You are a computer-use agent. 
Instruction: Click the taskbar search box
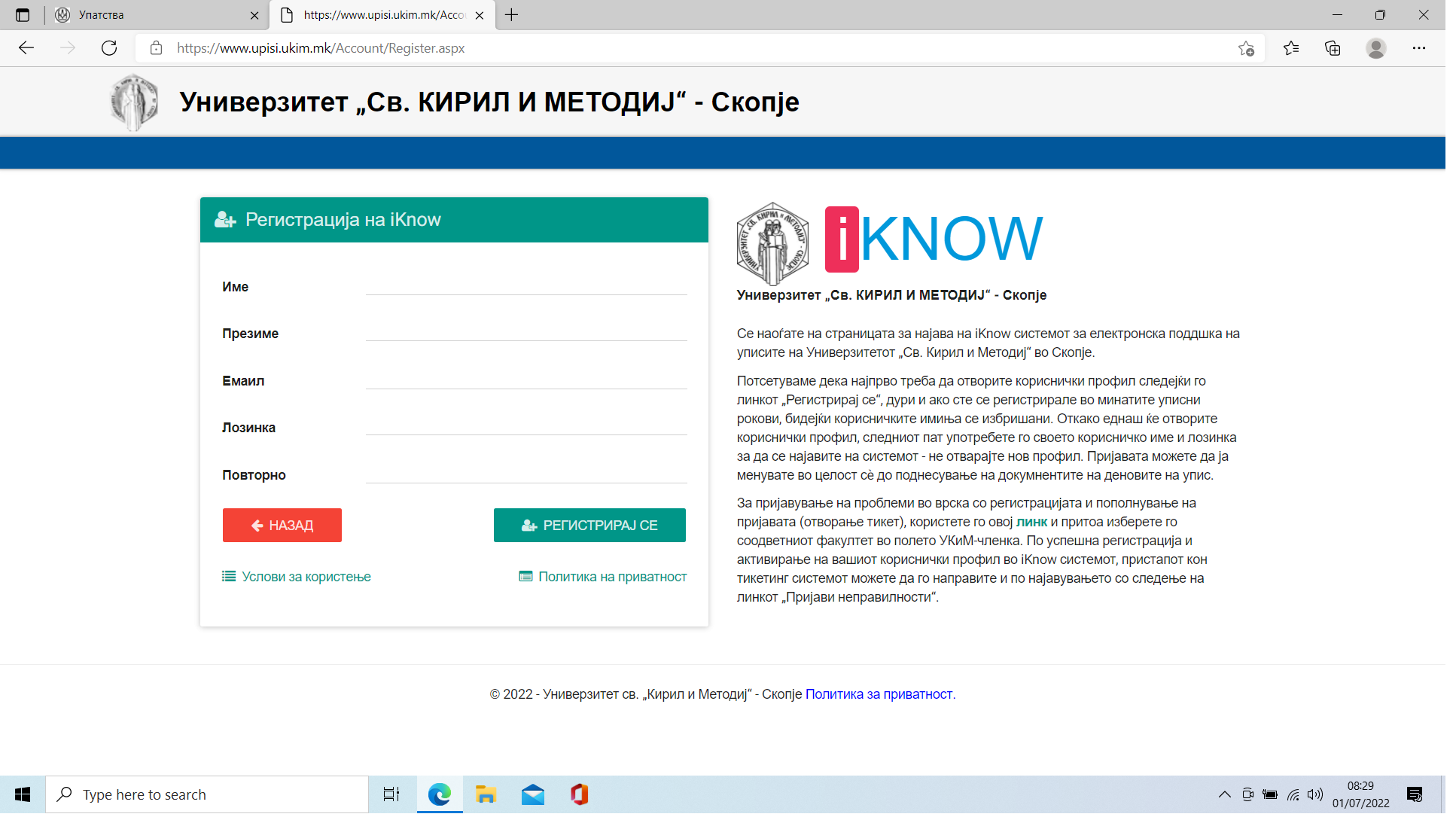click(x=207, y=794)
